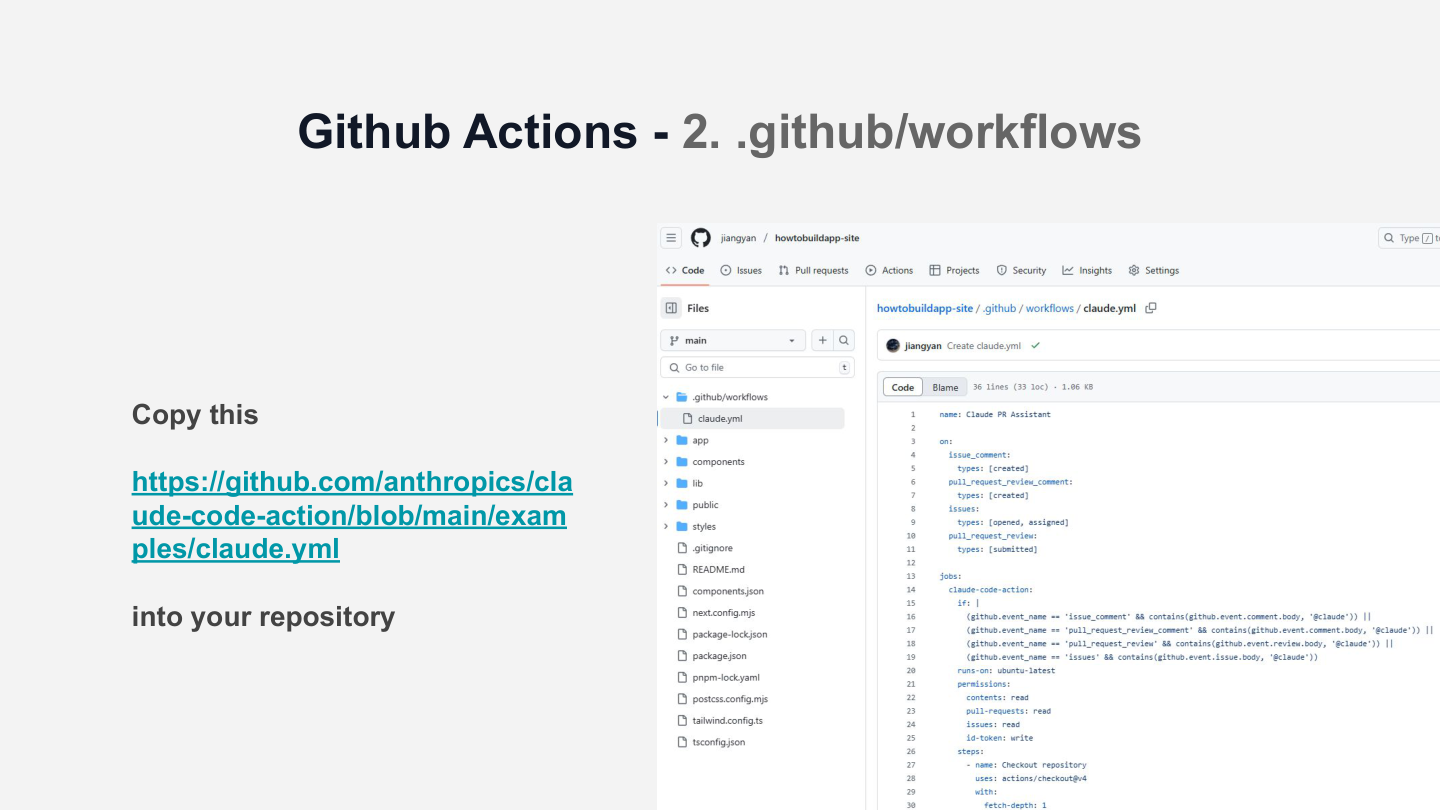Open tailwind.config.ts file
The image size is (1440, 810).
tap(727, 720)
